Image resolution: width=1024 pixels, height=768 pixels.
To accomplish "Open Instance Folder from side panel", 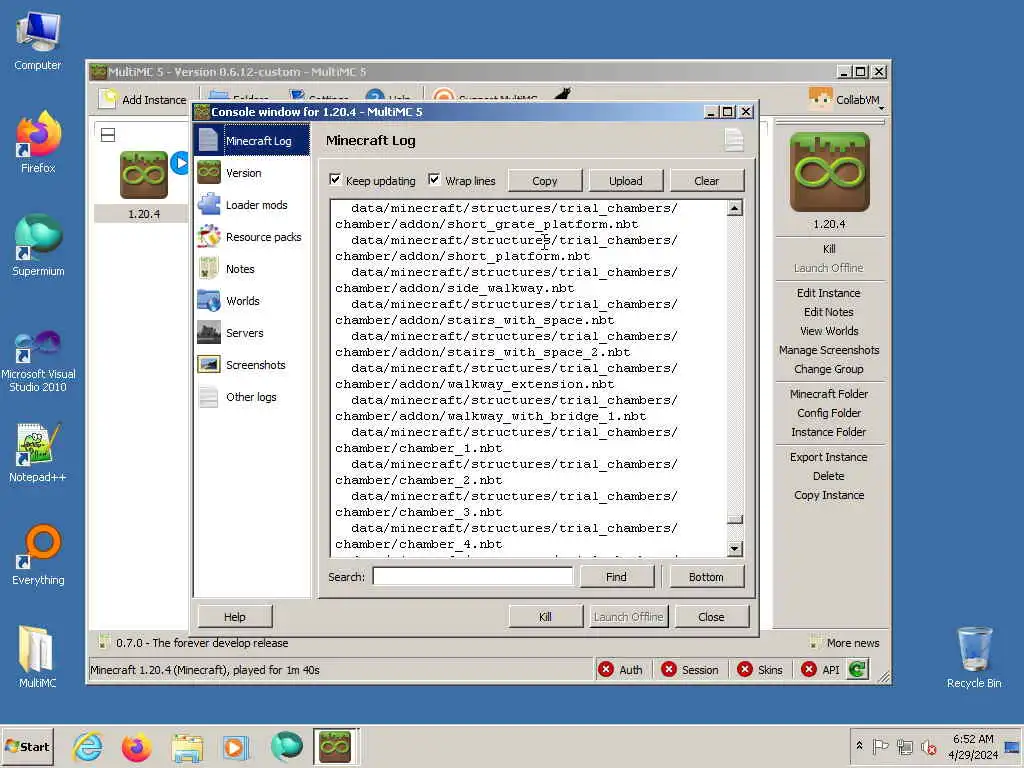I will tap(829, 432).
